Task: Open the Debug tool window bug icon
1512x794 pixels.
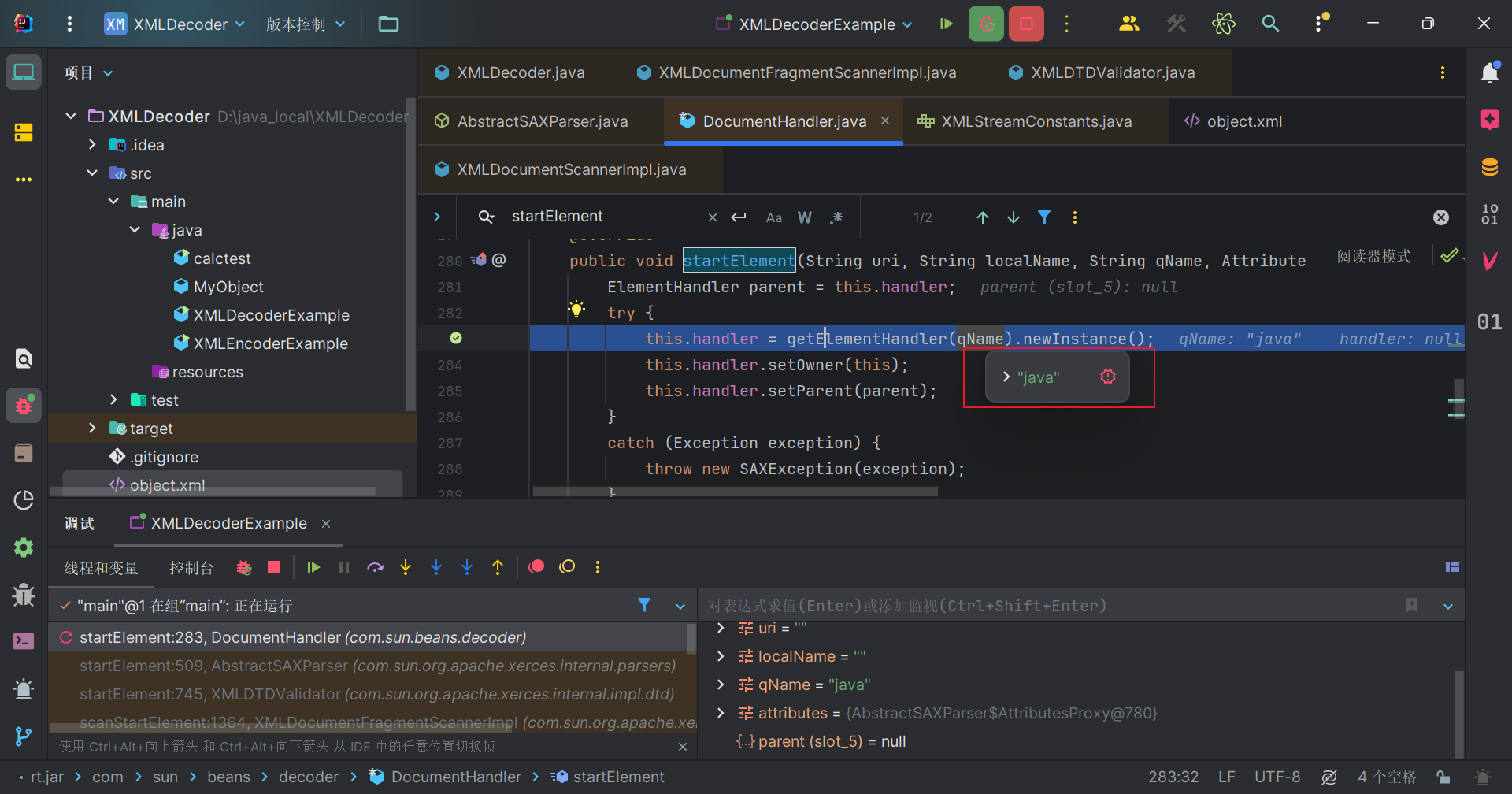Action: pos(24,406)
